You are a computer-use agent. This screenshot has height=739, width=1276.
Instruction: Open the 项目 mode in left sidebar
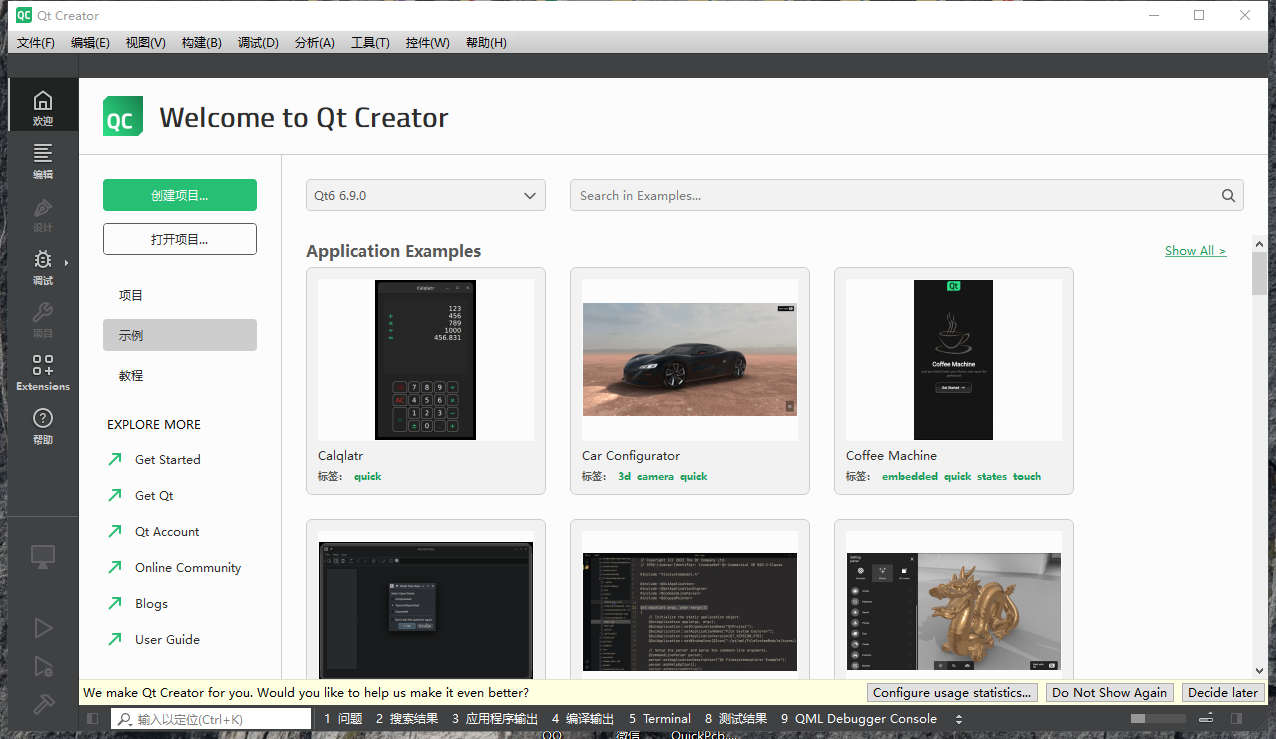coord(42,318)
